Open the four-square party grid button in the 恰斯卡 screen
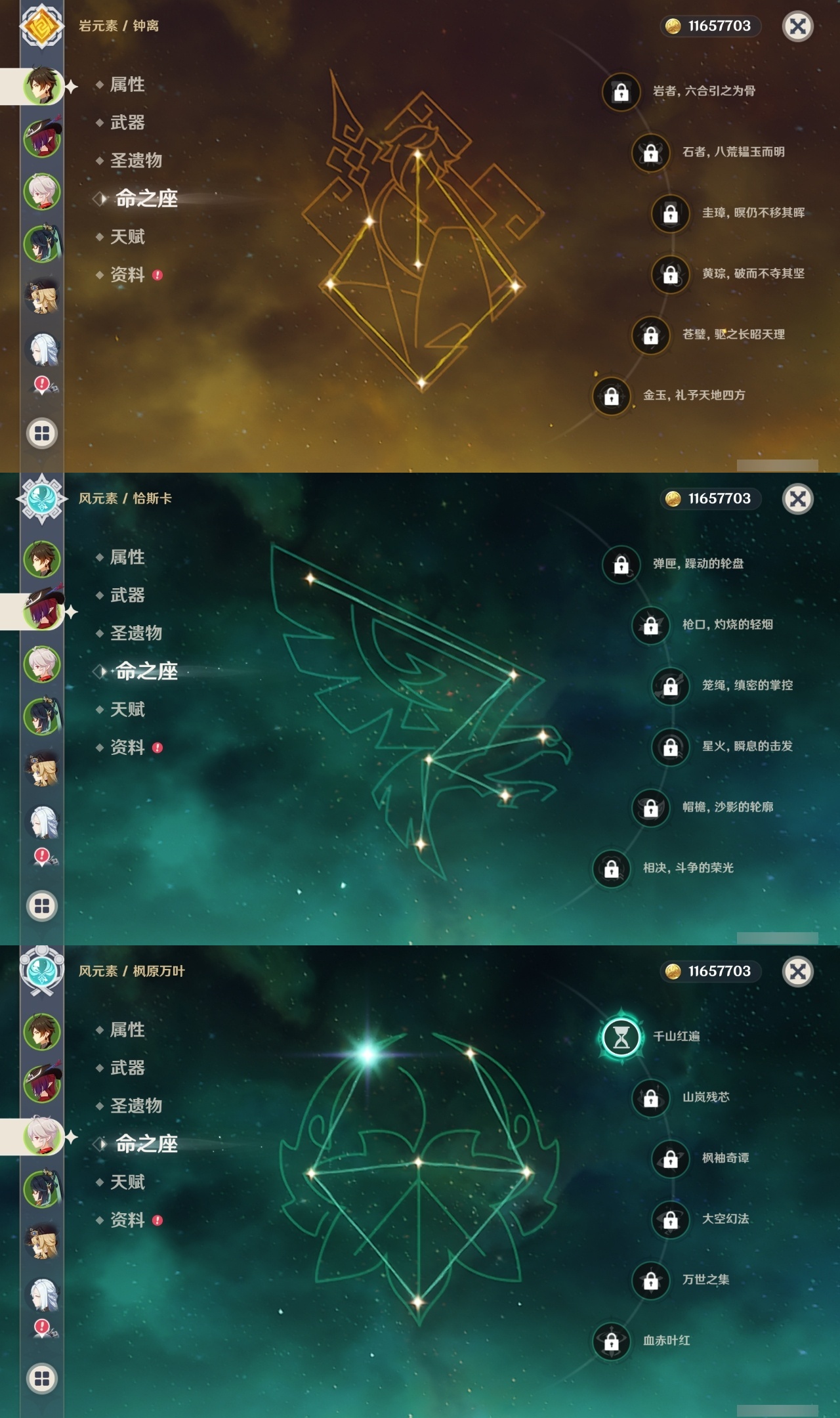This screenshot has height=1418, width=840. coord(42,906)
